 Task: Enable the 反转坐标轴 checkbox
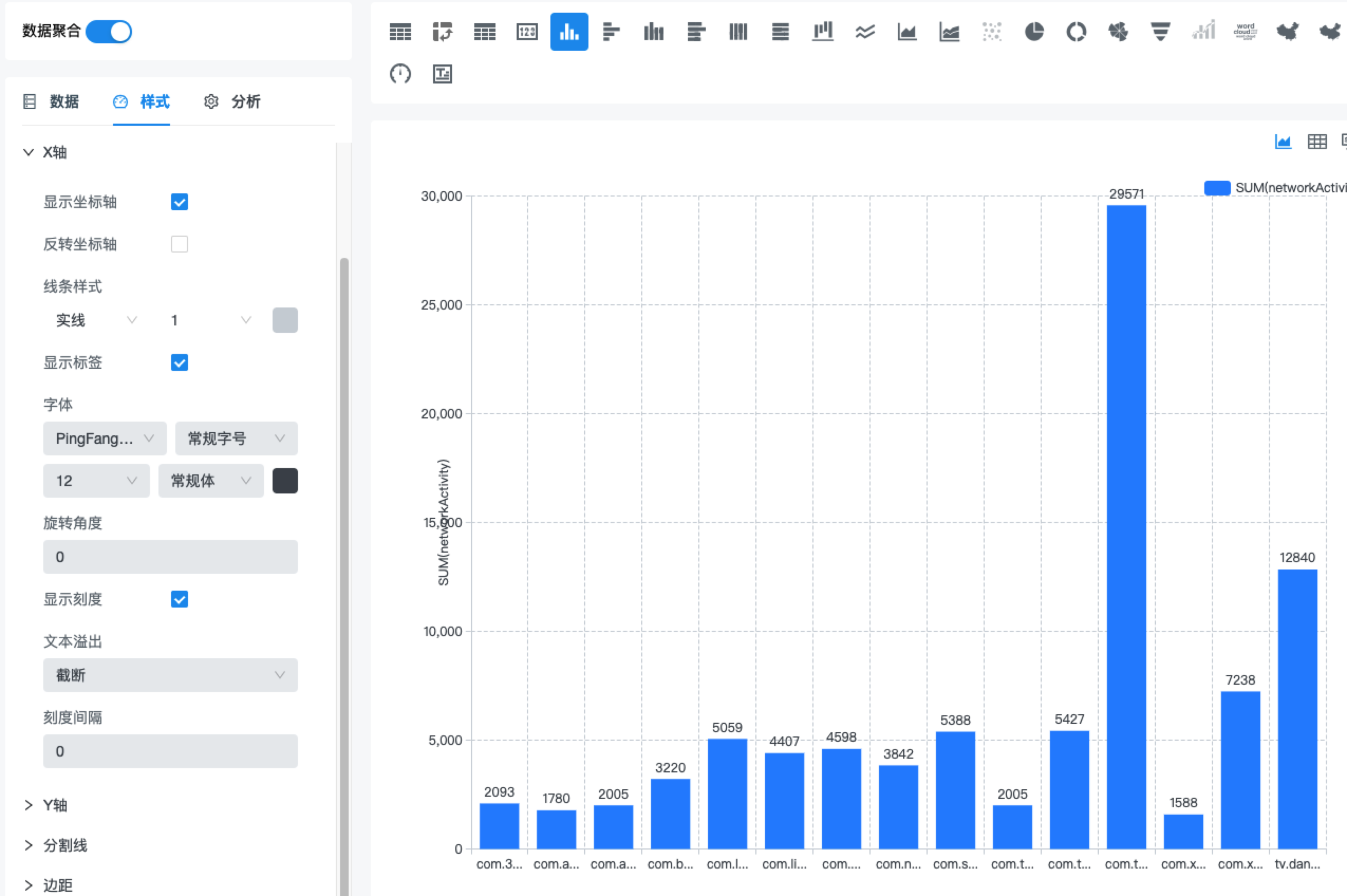coord(180,244)
